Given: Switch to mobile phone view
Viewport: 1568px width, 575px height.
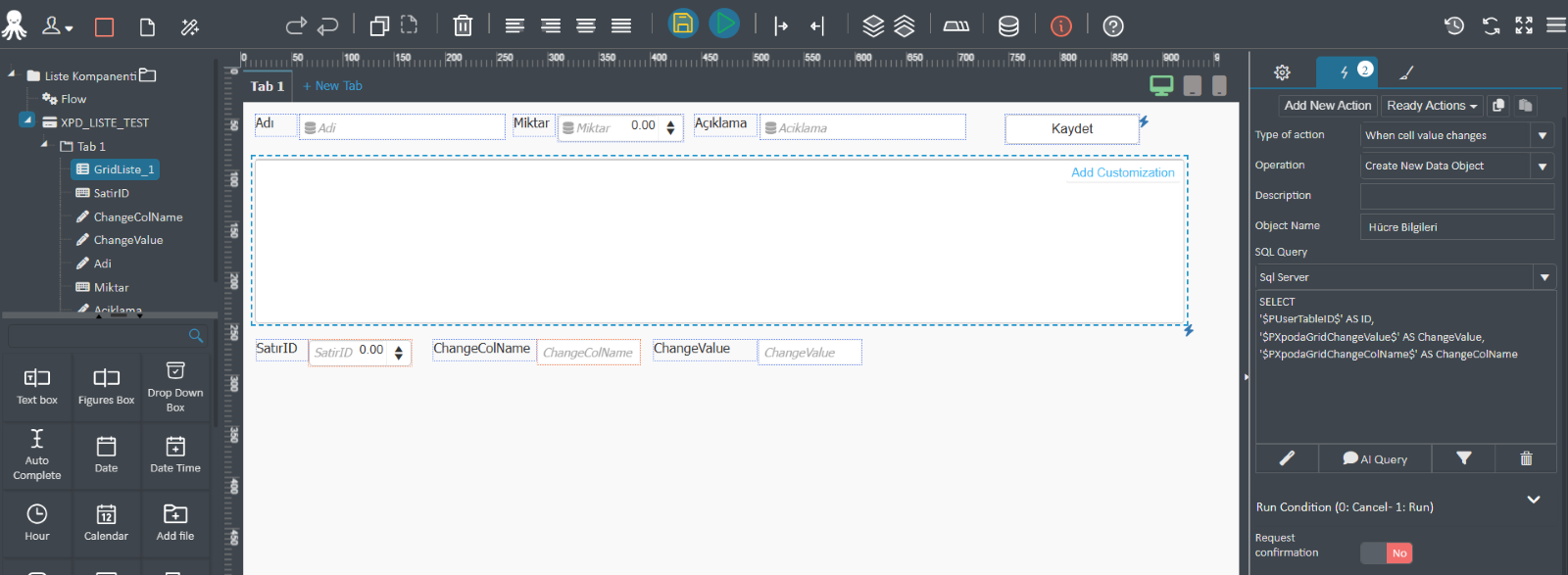Looking at the screenshot, I should pyautogui.click(x=1219, y=86).
